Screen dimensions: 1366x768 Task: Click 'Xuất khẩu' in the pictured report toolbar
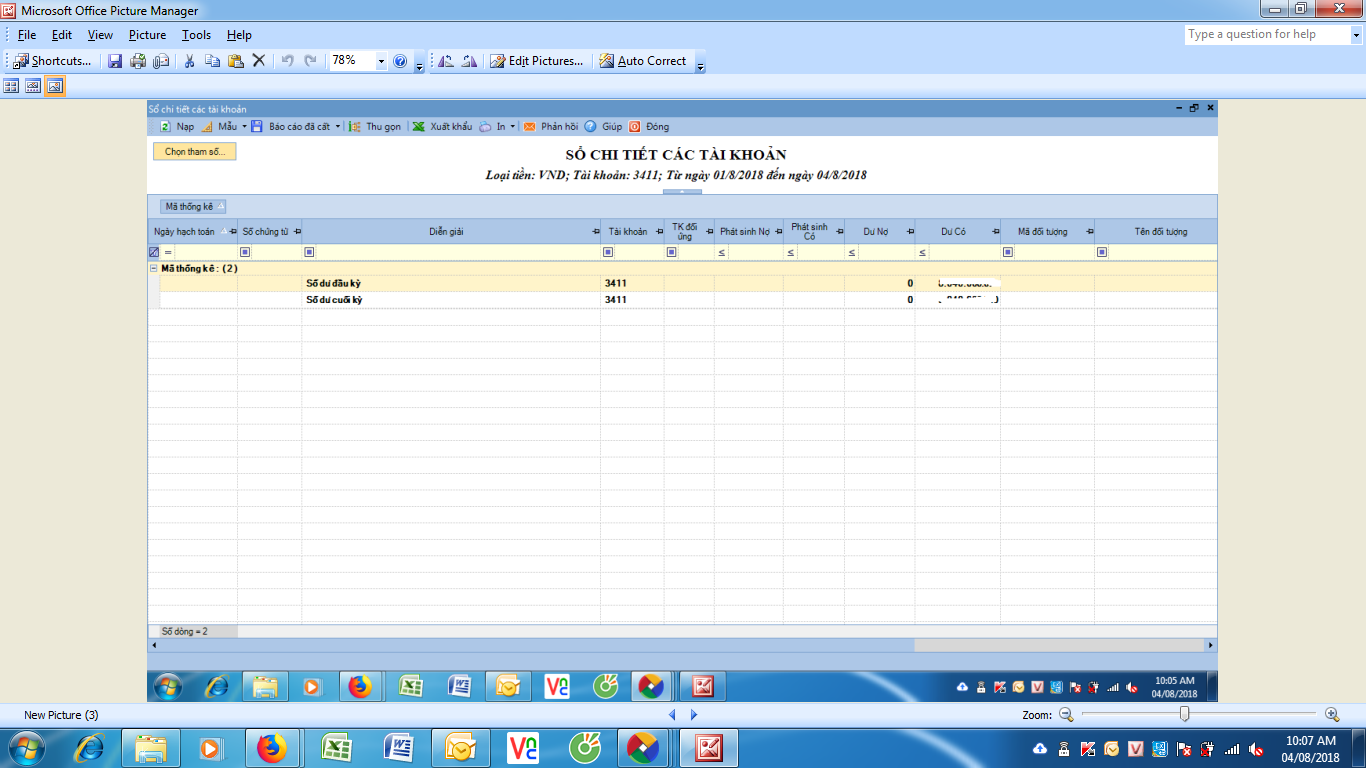[x=443, y=127]
